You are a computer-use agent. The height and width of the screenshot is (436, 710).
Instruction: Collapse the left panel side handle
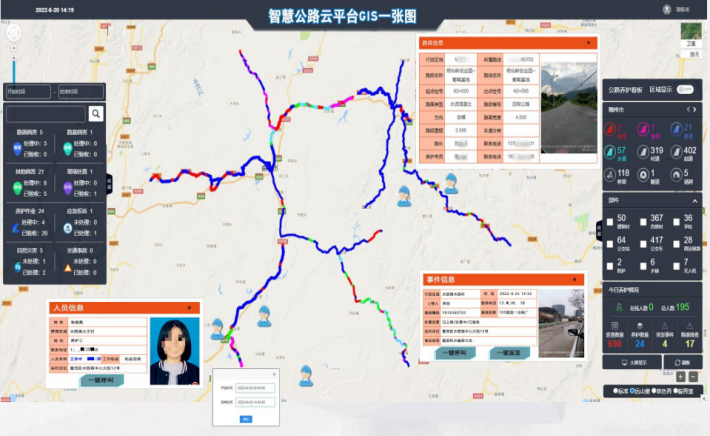[109, 183]
